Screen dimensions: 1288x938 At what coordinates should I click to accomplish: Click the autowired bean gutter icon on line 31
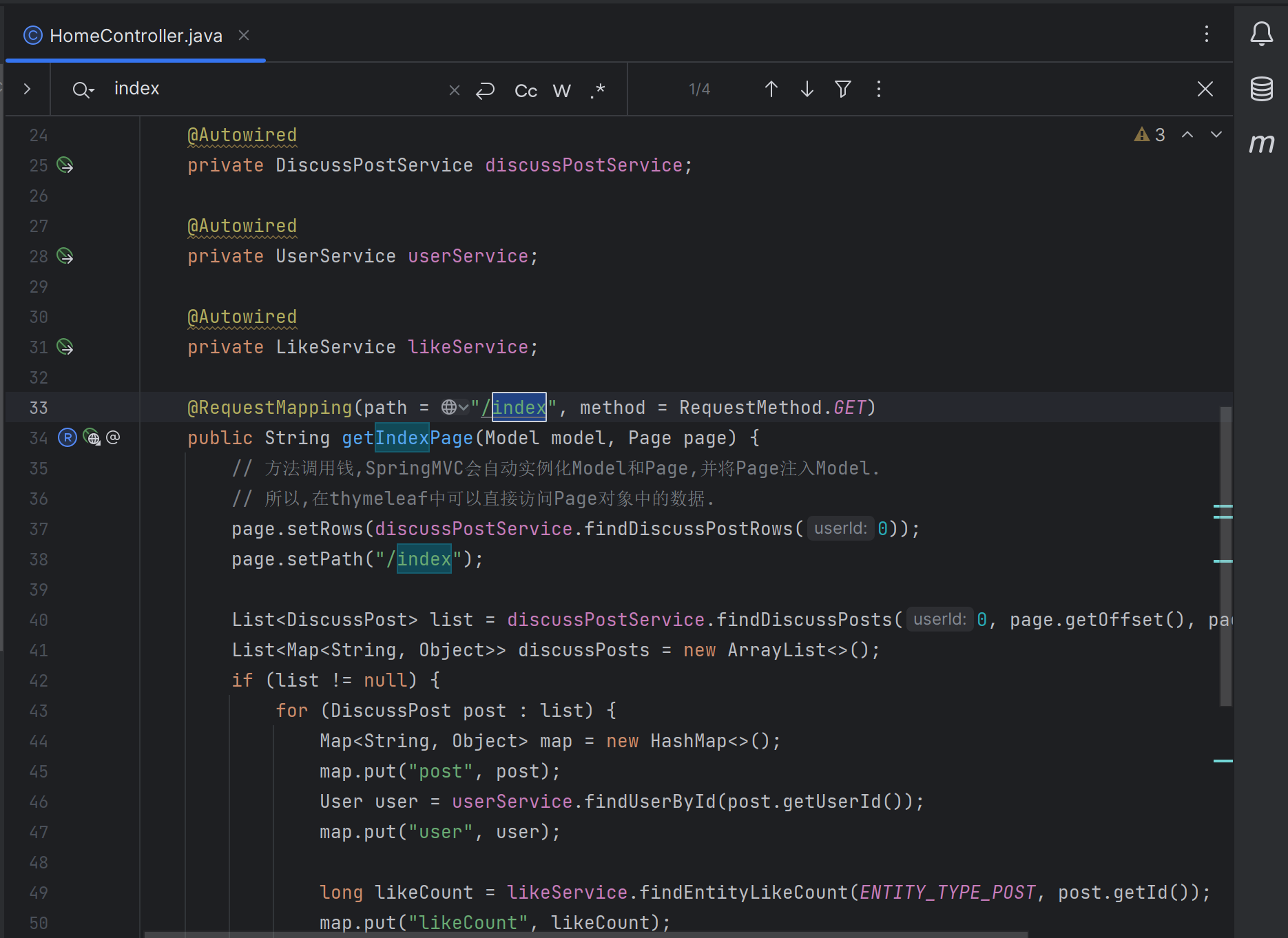pyautogui.click(x=65, y=347)
